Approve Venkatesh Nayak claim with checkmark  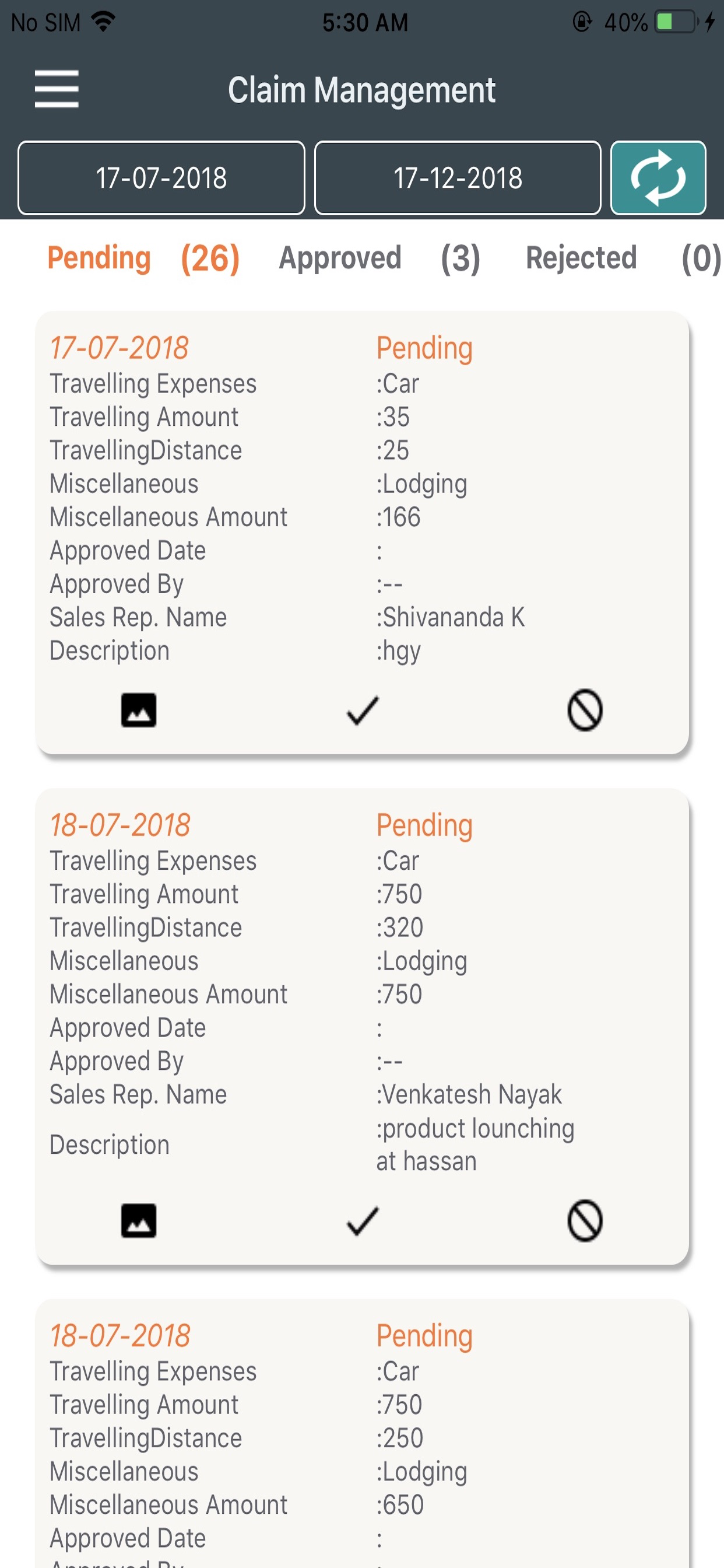(363, 1220)
